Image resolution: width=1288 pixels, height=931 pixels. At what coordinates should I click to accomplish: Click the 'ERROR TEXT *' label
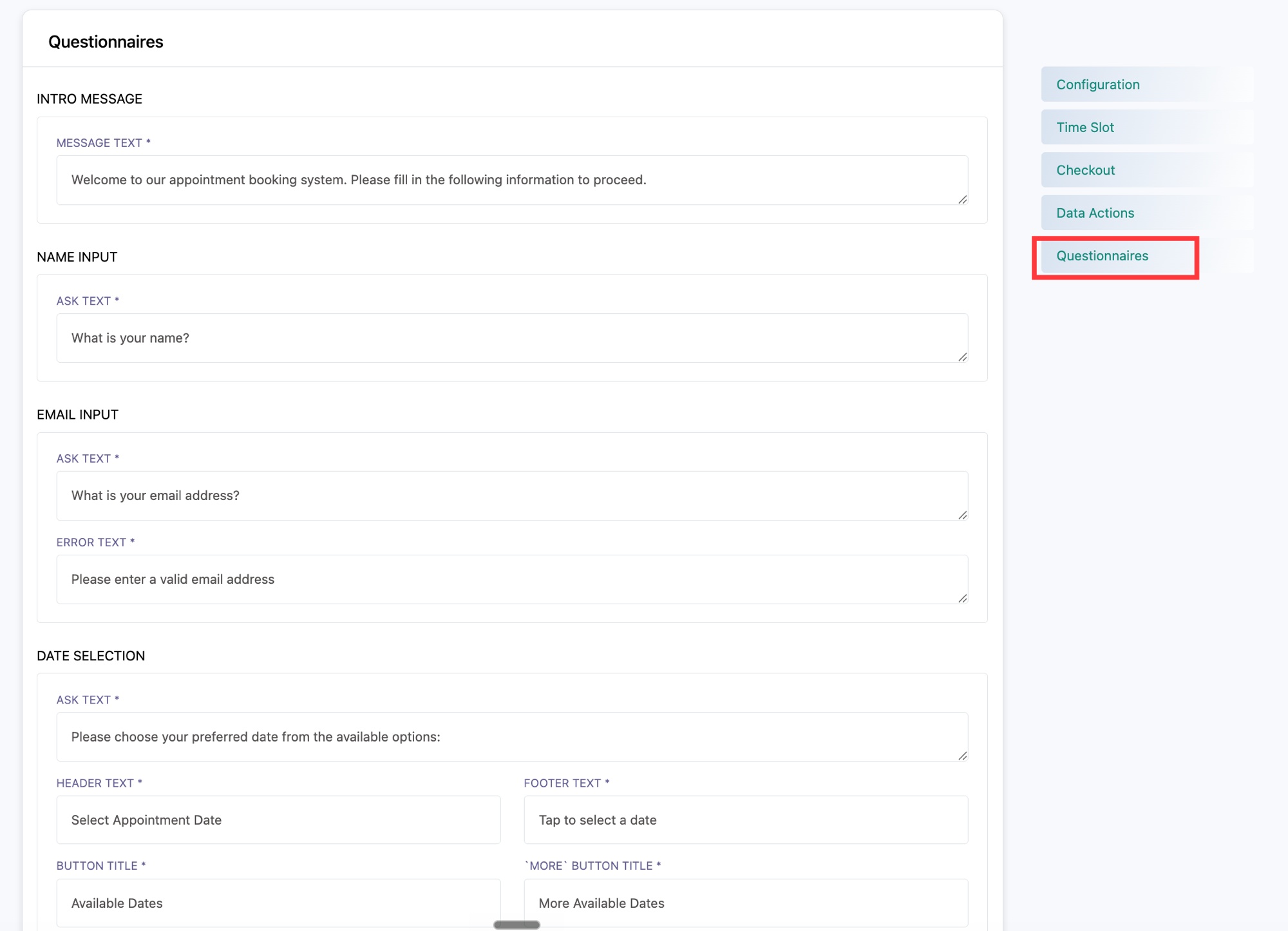[x=95, y=542]
